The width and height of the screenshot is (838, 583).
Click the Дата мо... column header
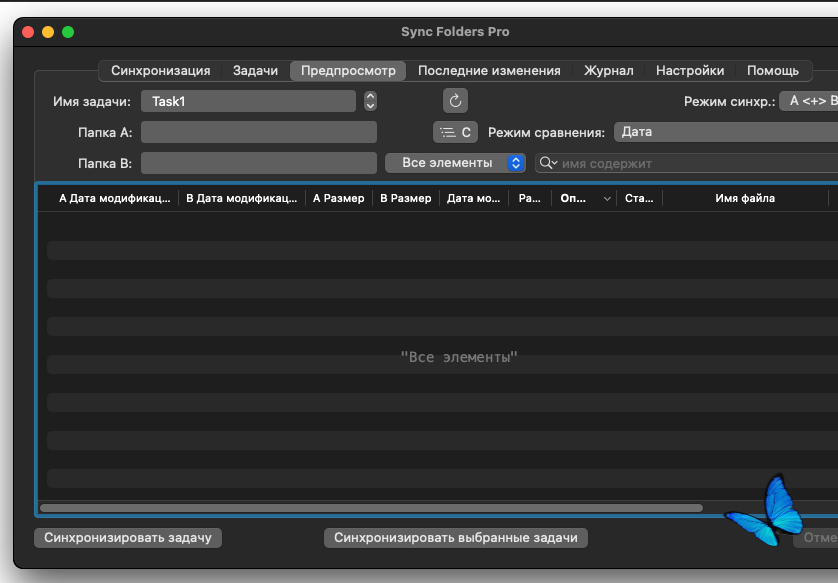474,198
